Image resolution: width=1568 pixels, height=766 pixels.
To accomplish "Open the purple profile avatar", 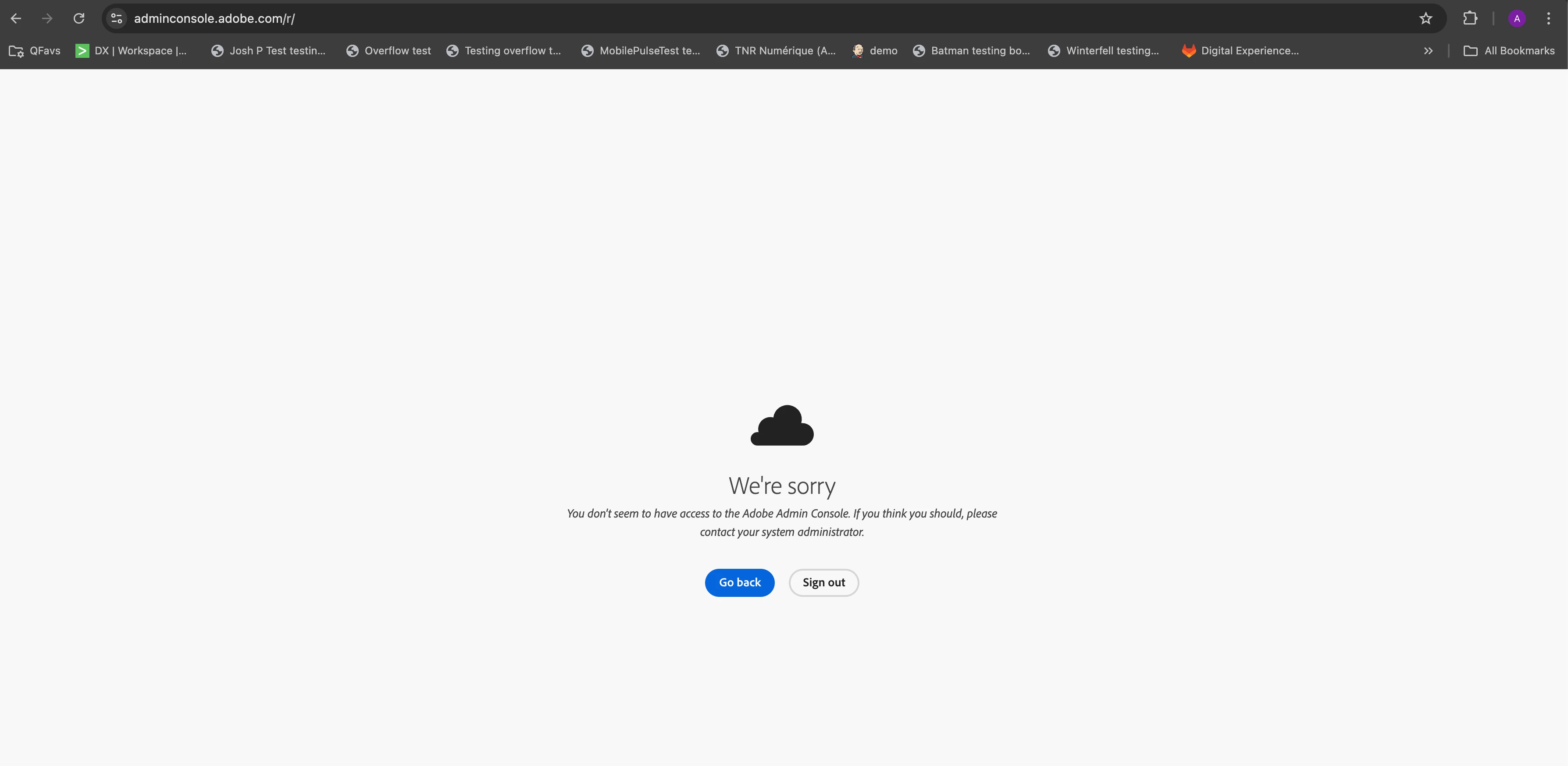I will coord(1517,18).
